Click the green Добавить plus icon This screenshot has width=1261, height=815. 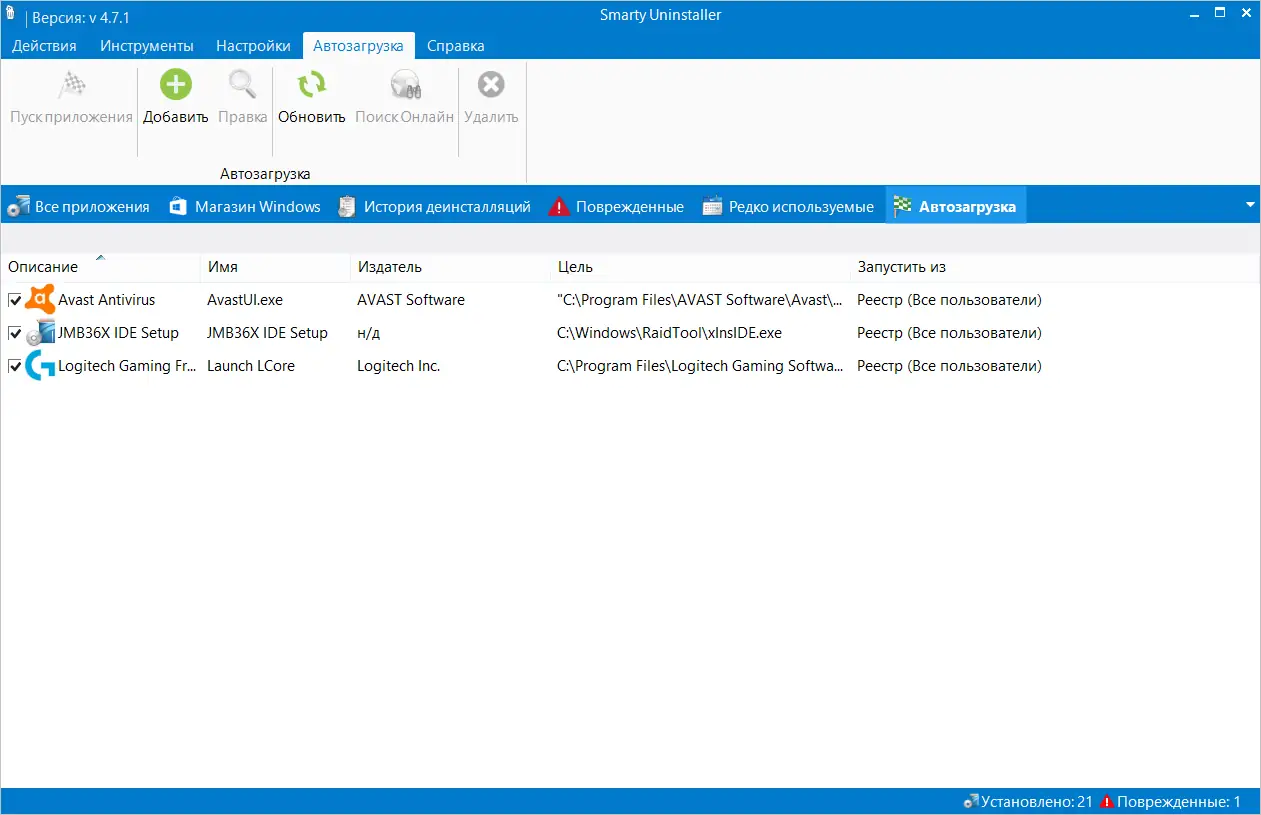pyautogui.click(x=176, y=84)
